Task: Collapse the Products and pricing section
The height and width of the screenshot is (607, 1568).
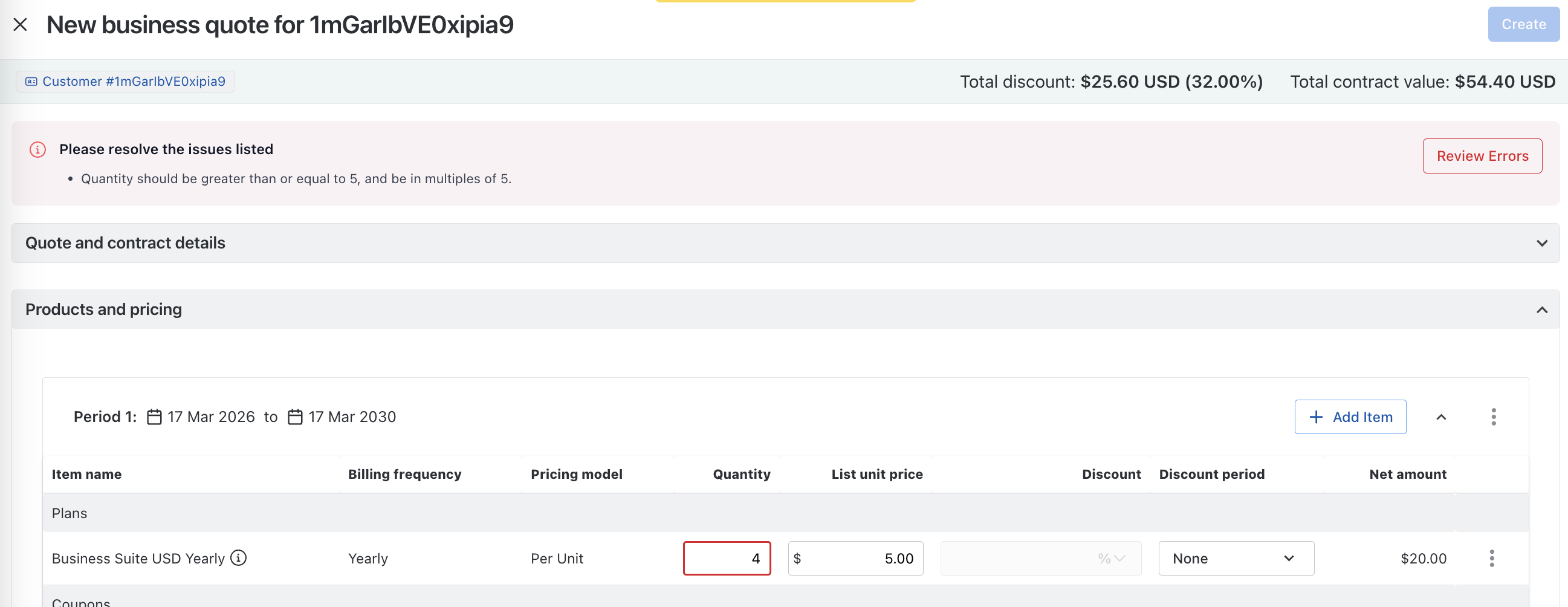Action: point(1541,310)
